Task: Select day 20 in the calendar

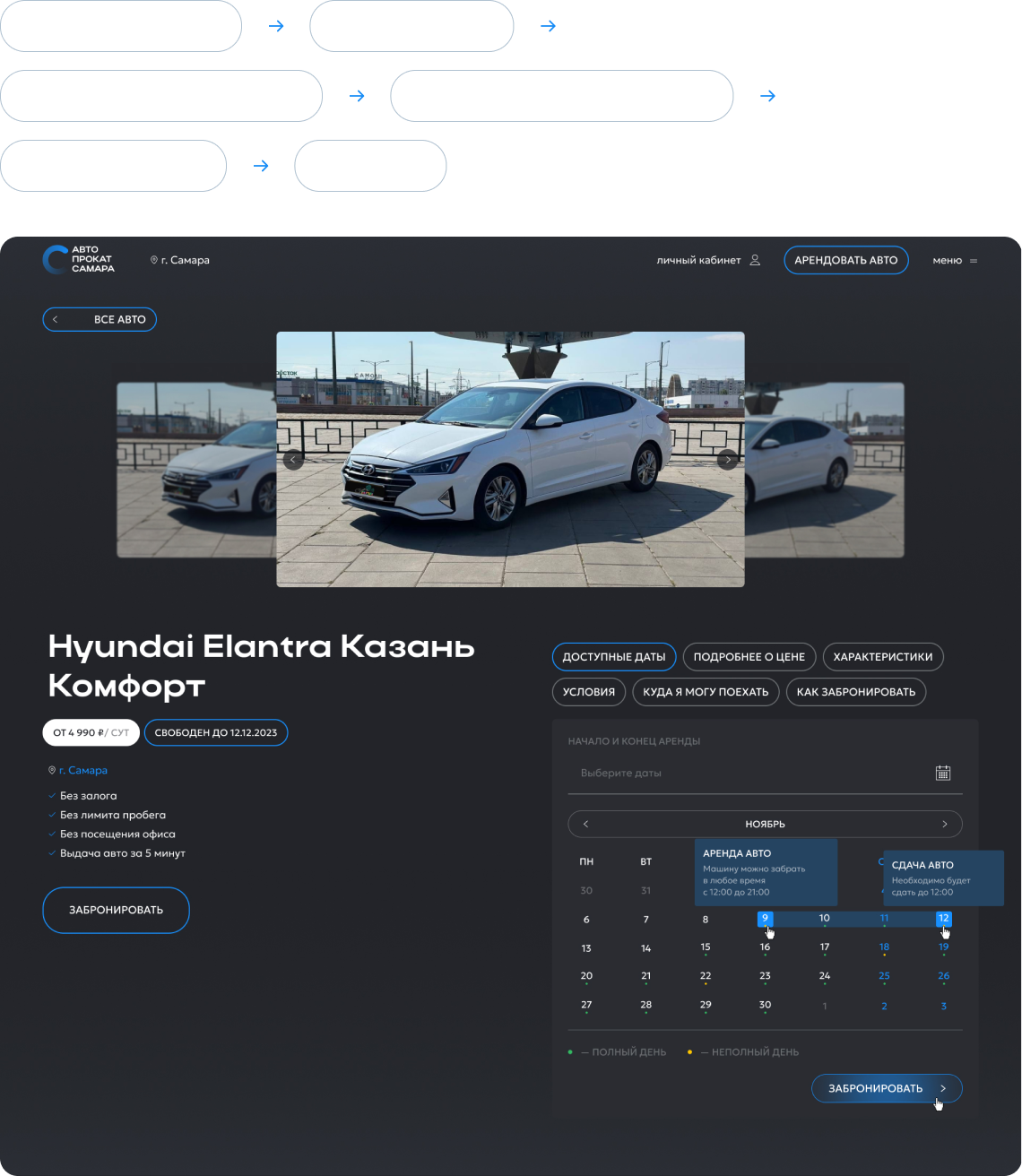Action: click(586, 976)
